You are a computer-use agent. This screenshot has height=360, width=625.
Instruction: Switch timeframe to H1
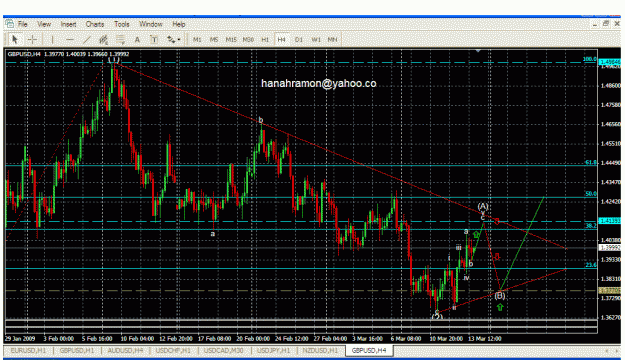pos(265,39)
